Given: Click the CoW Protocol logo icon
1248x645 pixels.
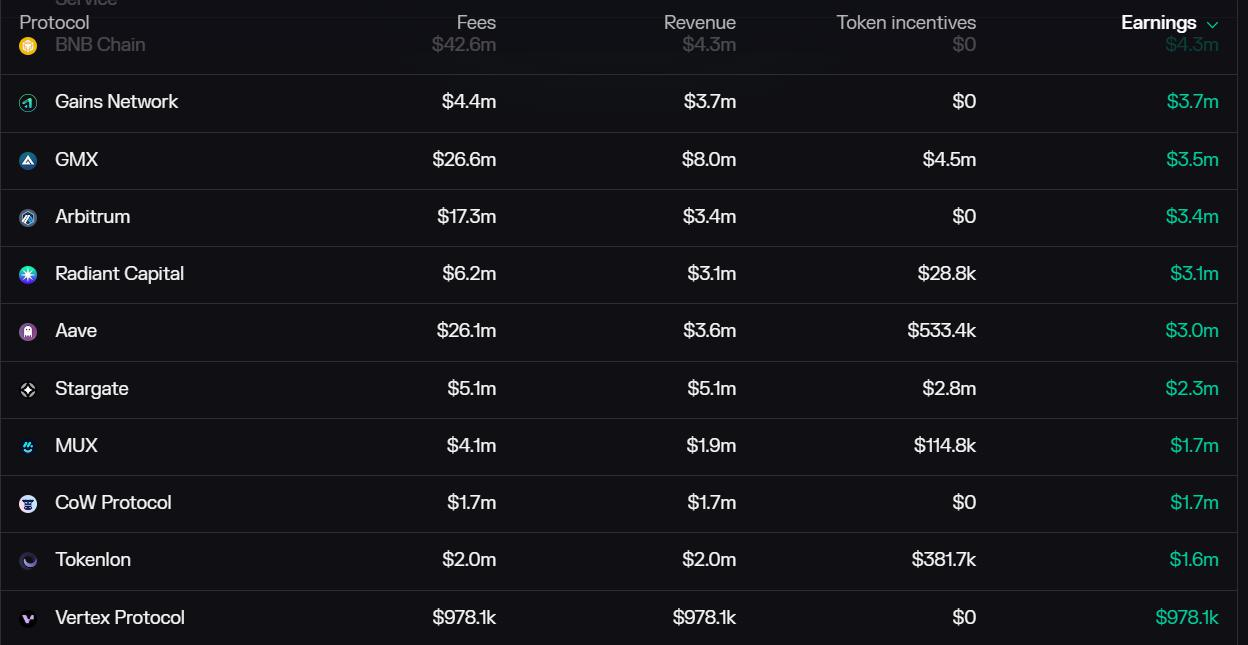Looking at the screenshot, I should coord(28,503).
